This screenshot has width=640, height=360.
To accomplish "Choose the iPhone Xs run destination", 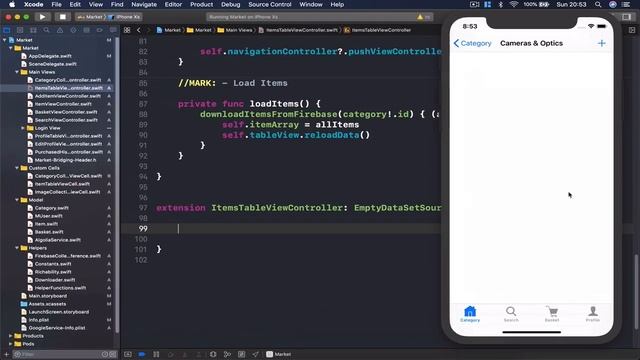I will (x=125, y=17).
